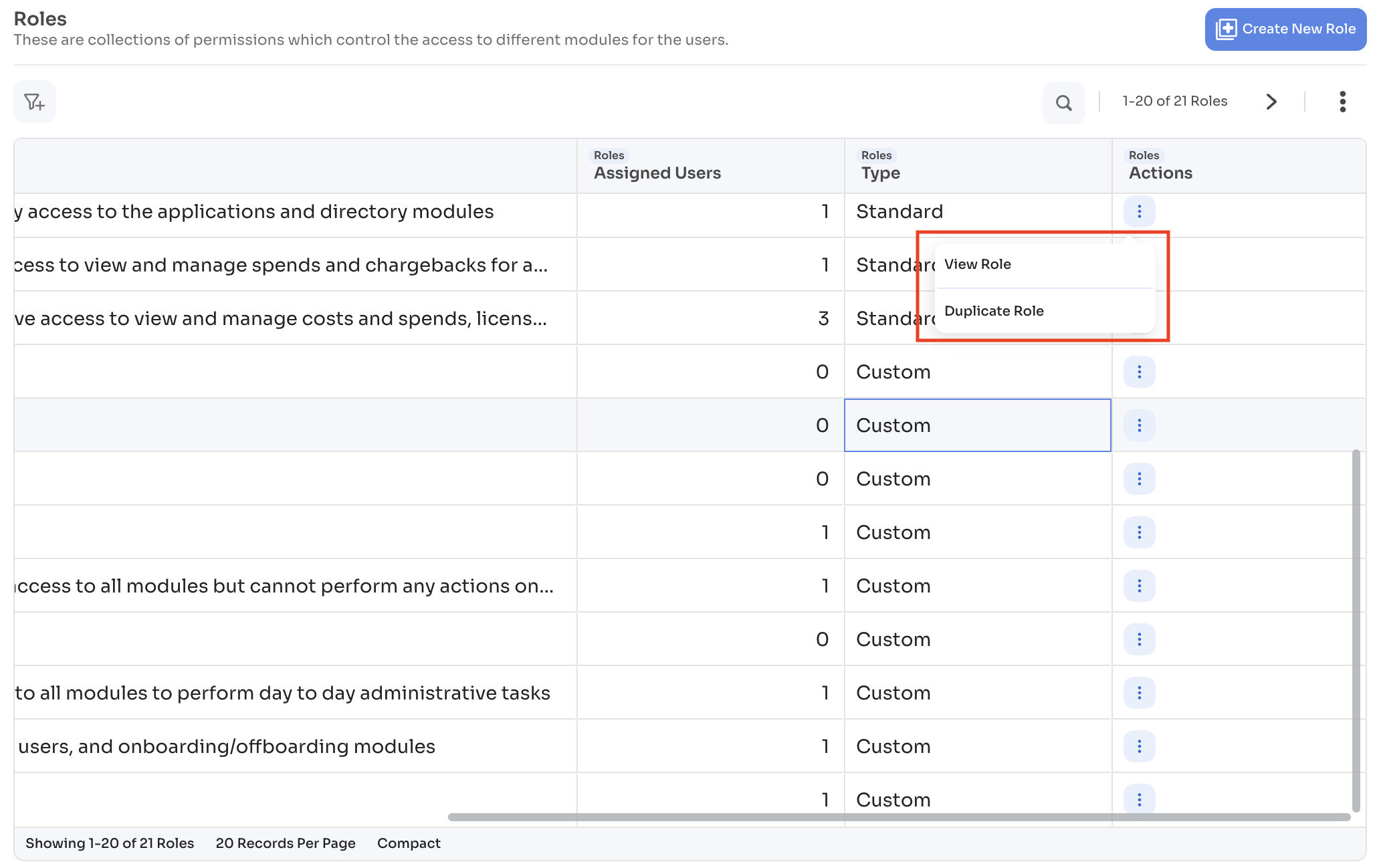The width and height of the screenshot is (1379, 868).
Task: Open actions menu for first Standard role
Action: [x=1139, y=211]
